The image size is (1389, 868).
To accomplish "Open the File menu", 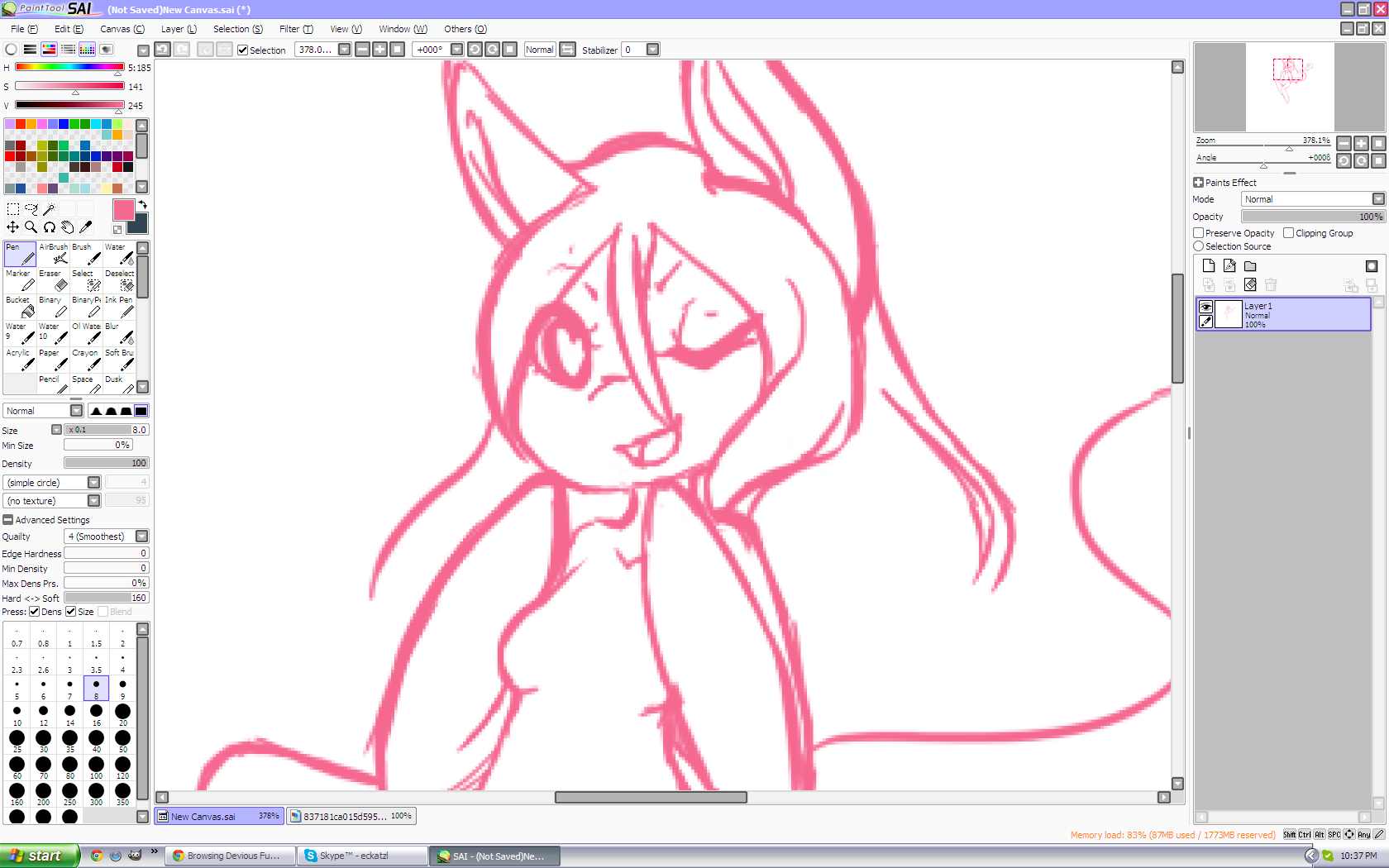I will 24,29.
